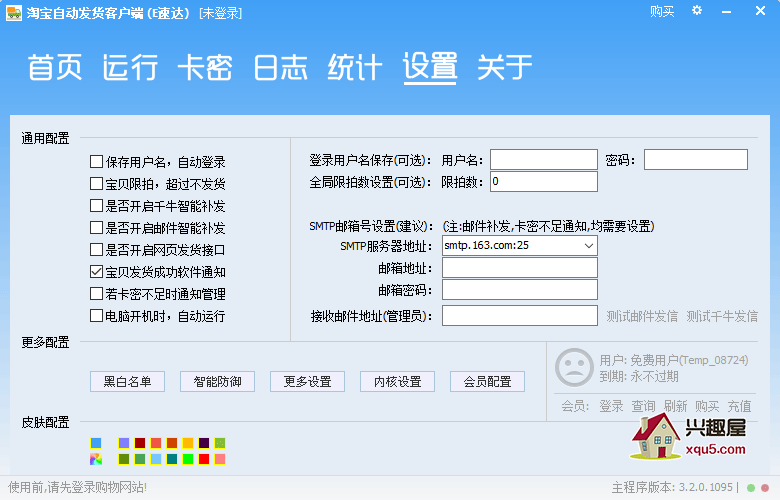Click the delivery truck app icon in title bar
The height and width of the screenshot is (500, 780).
pyautogui.click(x=13, y=12)
